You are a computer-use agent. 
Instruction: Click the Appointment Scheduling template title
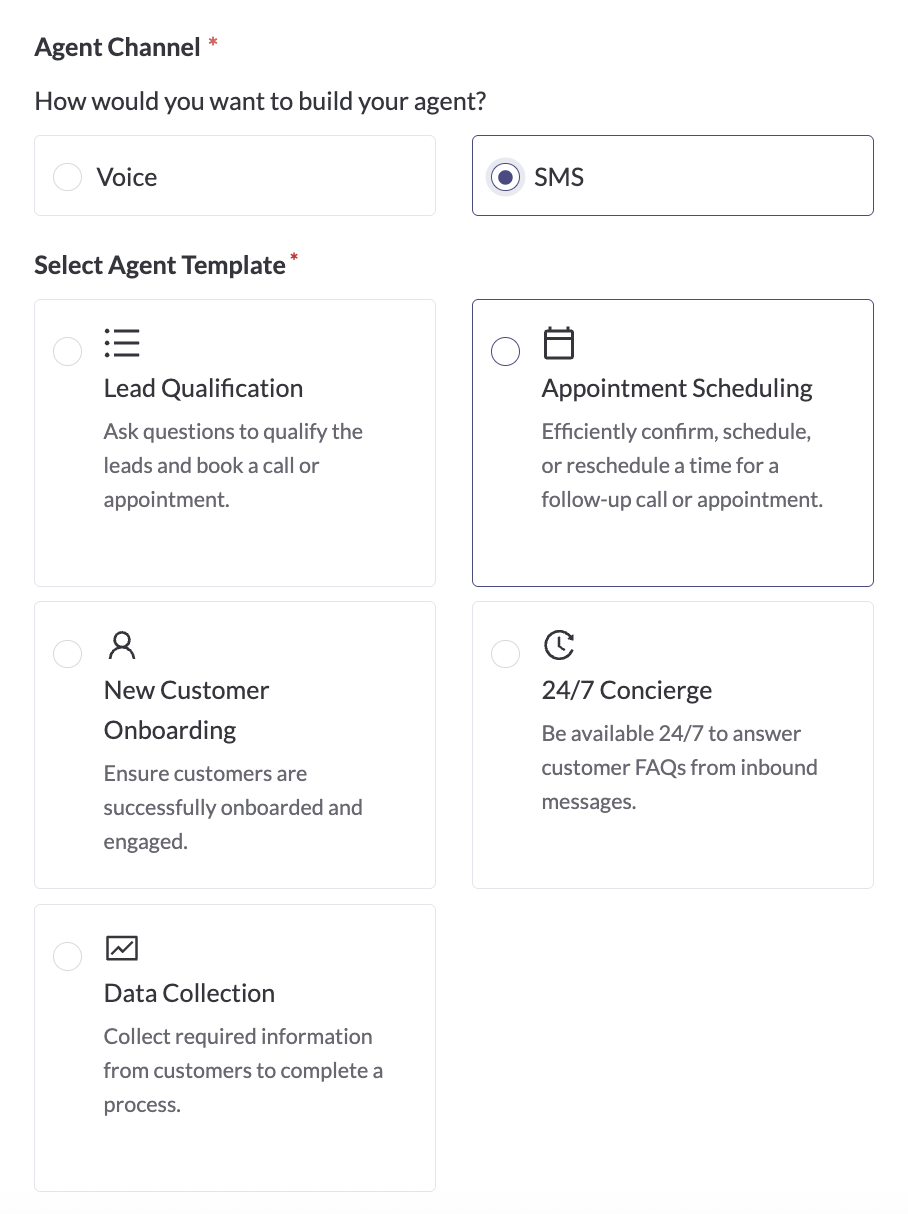tap(677, 388)
